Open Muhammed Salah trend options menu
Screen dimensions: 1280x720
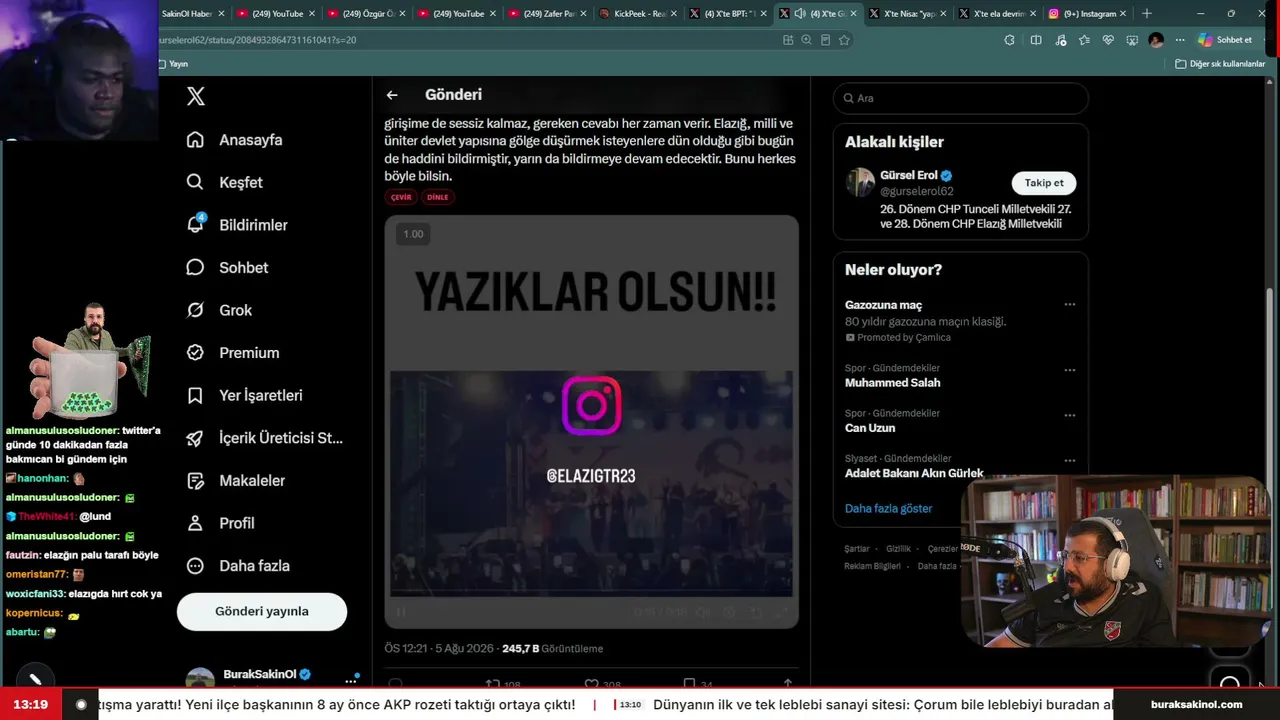point(1070,370)
